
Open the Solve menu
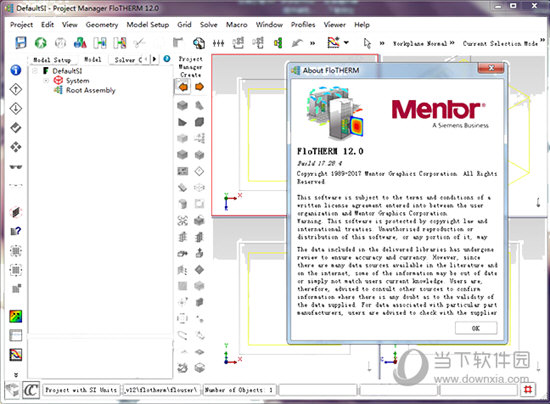pyautogui.click(x=209, y=25)
